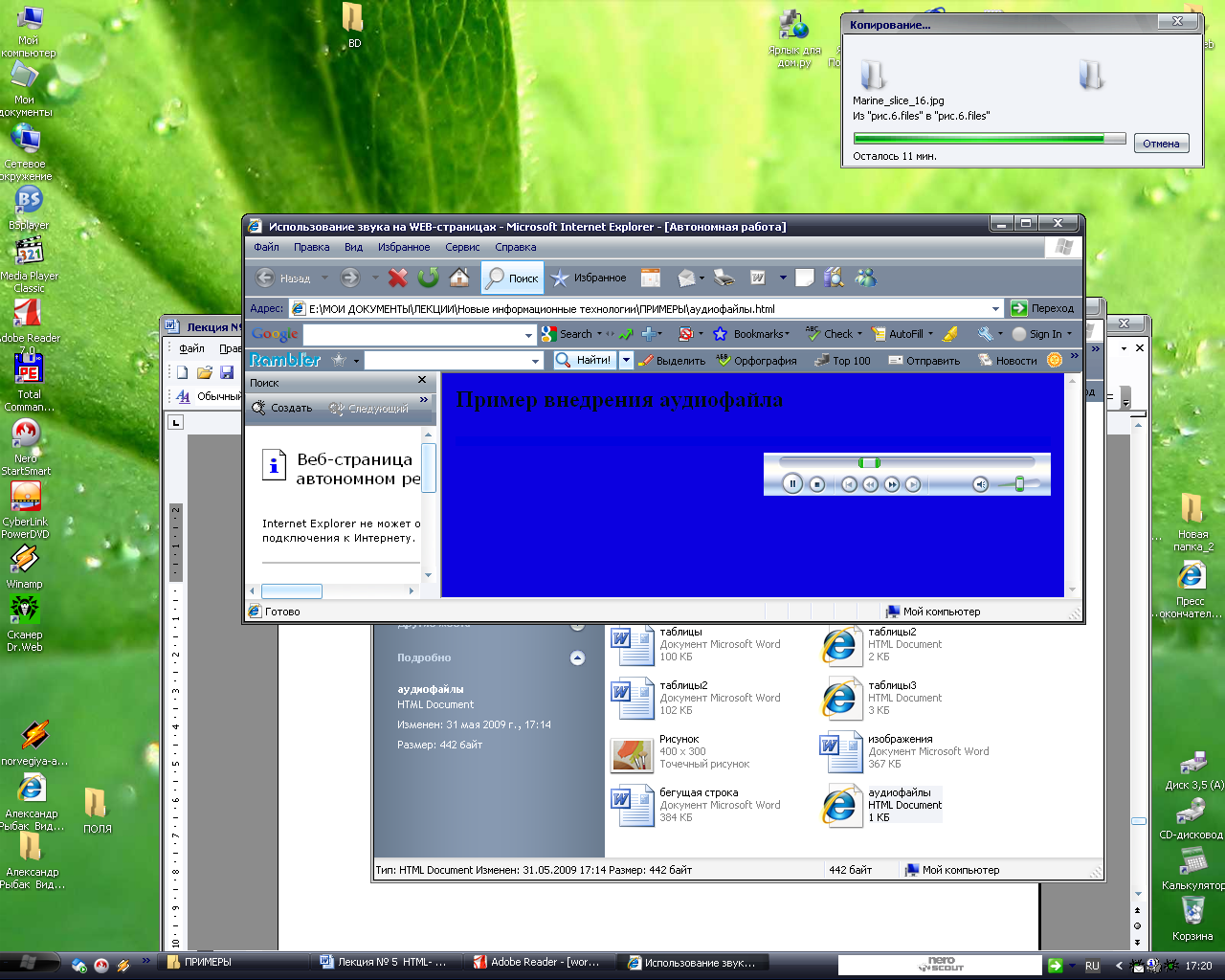1225x980 pixels.
Task: Click Орфография on Rambler toolbar
Action: coord(756,361)
